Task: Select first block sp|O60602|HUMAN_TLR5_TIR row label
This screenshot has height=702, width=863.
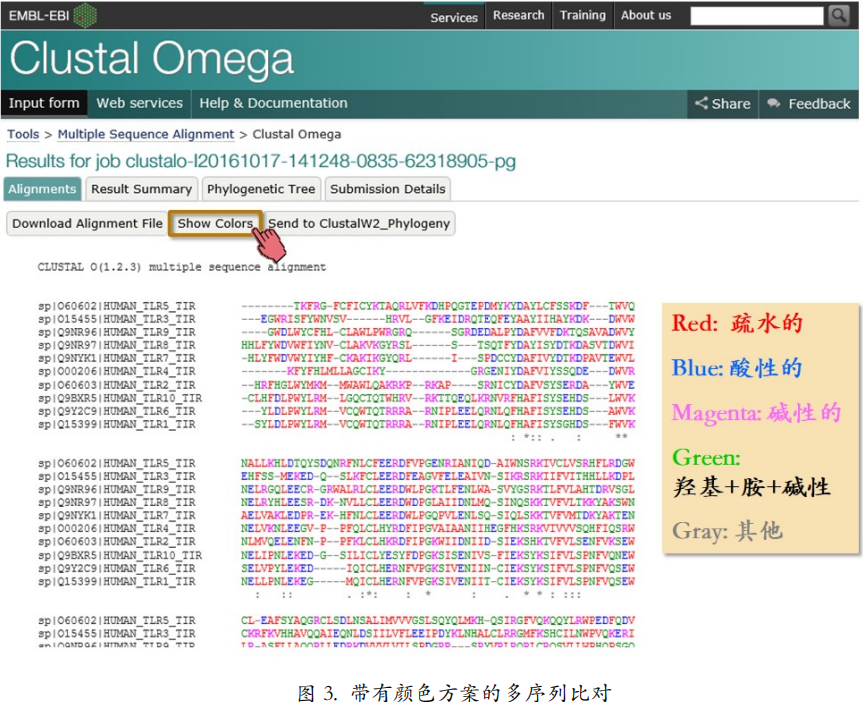Action: 117,306
